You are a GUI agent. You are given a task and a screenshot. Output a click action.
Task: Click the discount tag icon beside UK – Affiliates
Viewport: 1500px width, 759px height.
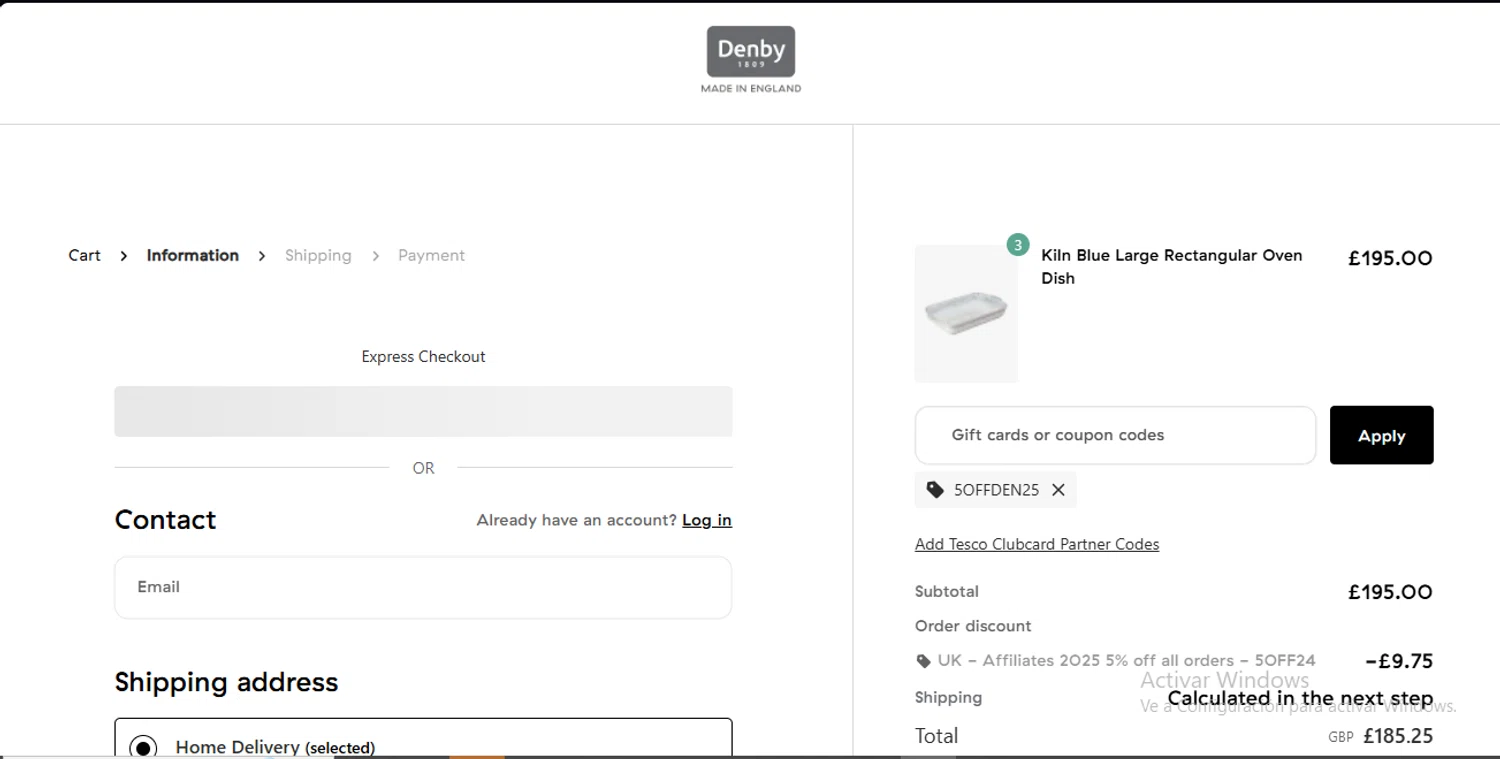point(923,661)
